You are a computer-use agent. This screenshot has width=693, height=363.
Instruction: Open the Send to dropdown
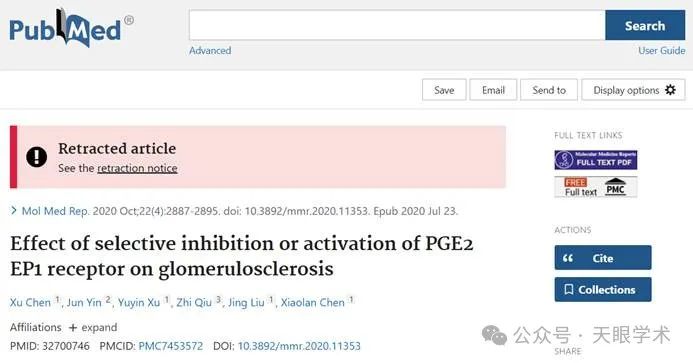pos(549,90)
